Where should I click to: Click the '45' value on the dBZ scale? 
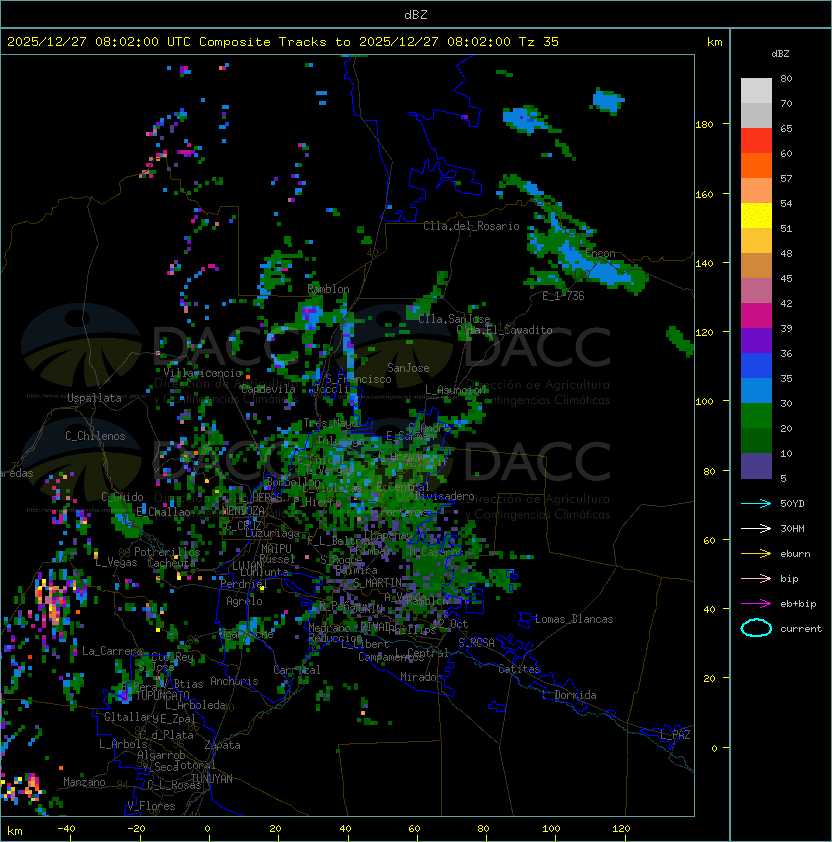click(786, 278)
